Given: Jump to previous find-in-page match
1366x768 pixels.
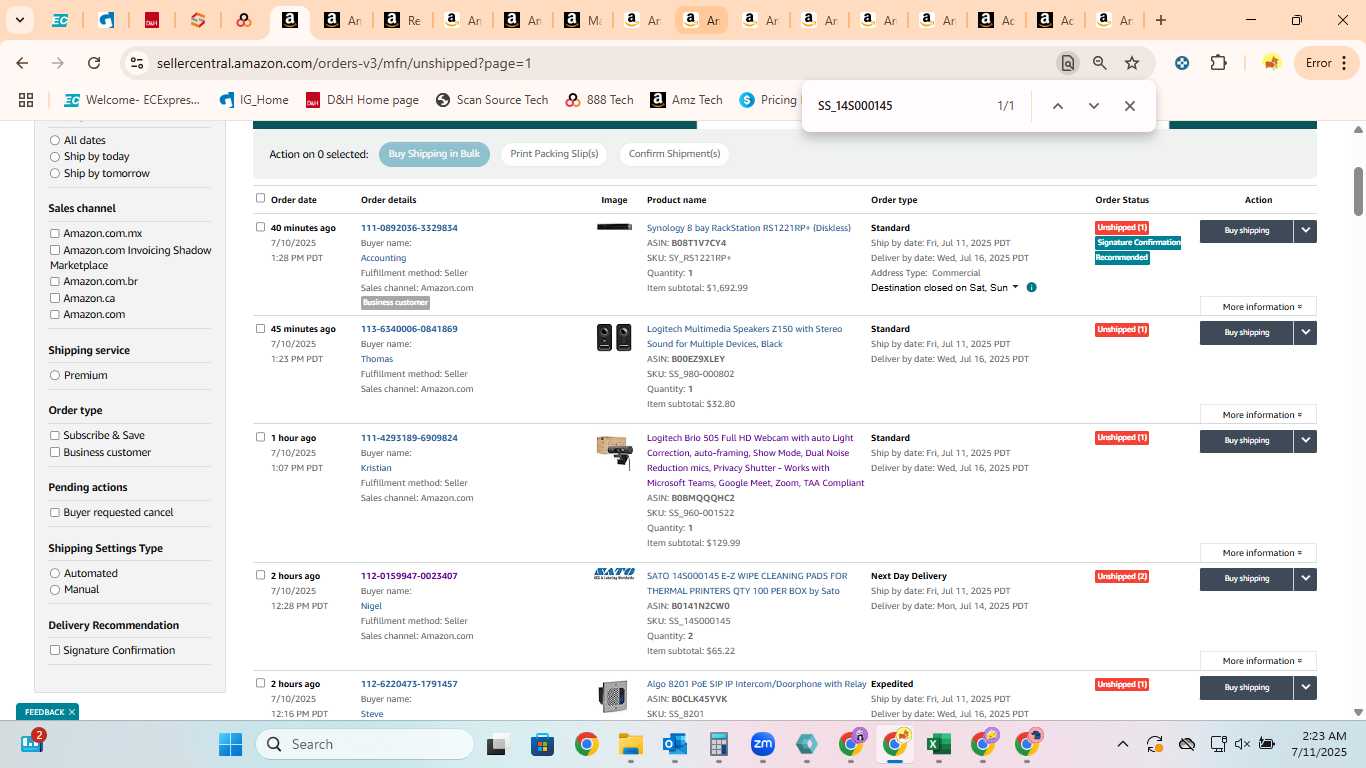Looking at the screenshot, I should (1057, 106).
